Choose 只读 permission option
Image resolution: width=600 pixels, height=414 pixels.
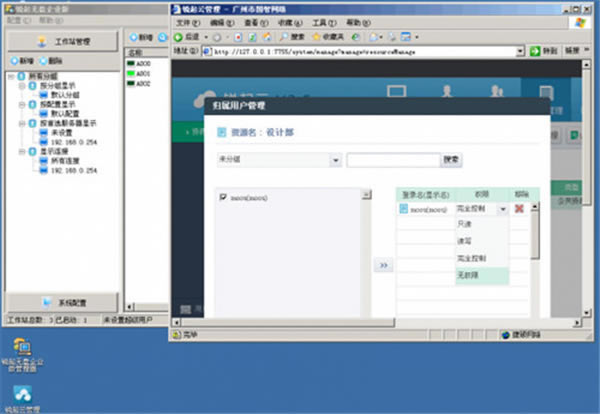[x=482, y=224]
